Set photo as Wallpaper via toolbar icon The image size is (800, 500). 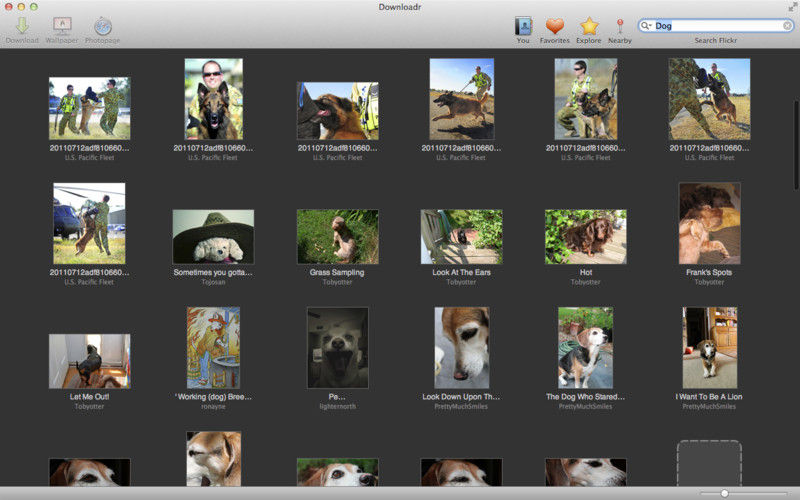coord(62,25)
